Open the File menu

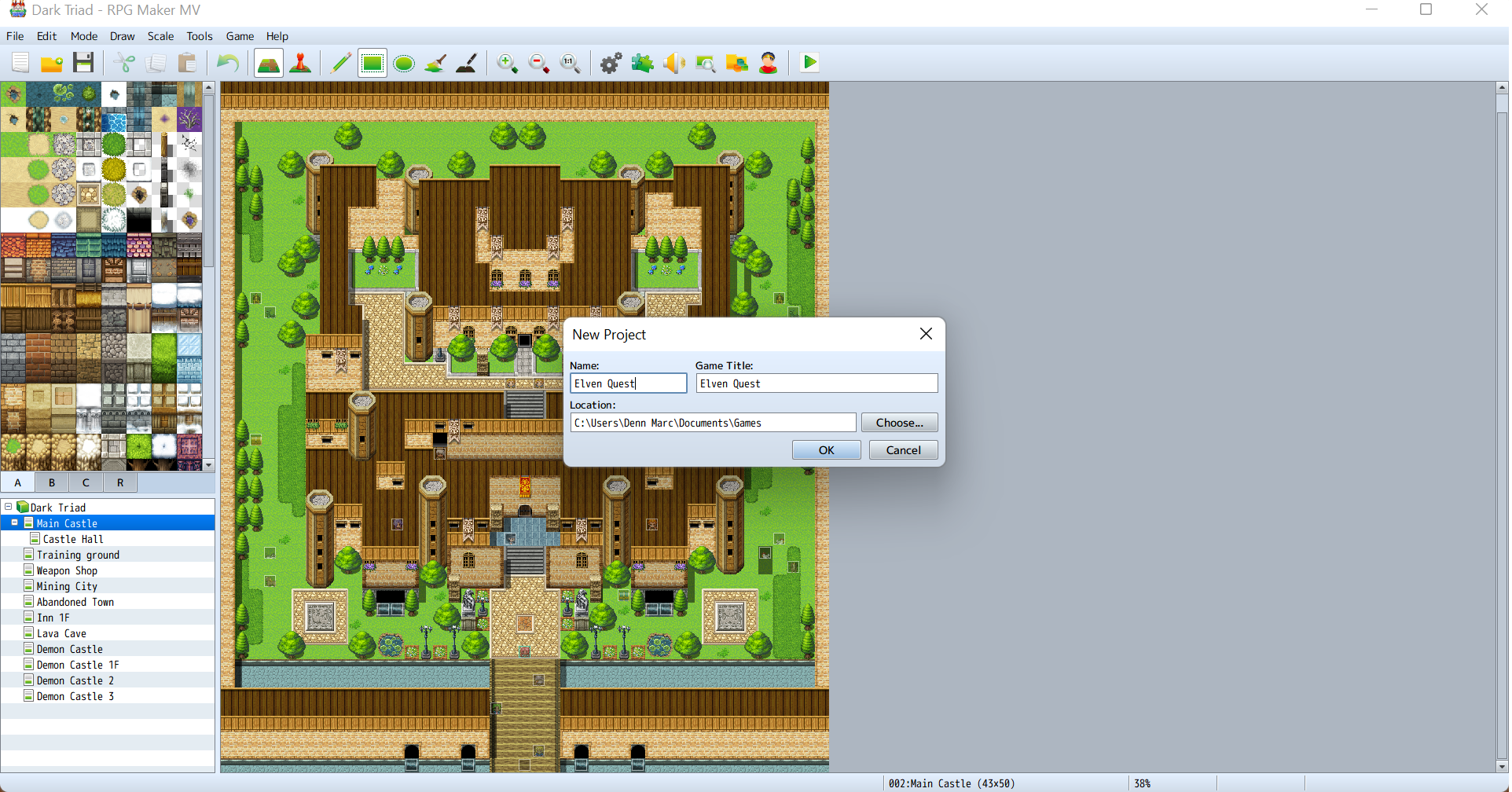pos(15,36)
